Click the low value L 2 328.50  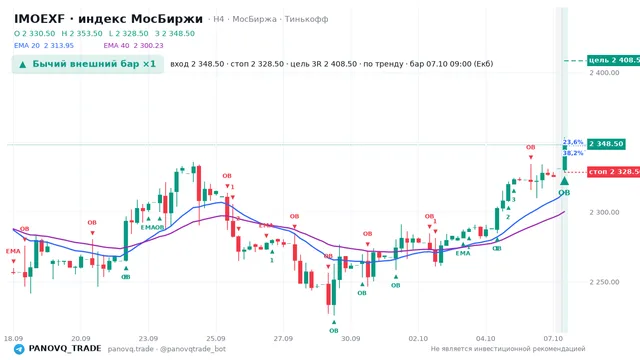point(129,33)
